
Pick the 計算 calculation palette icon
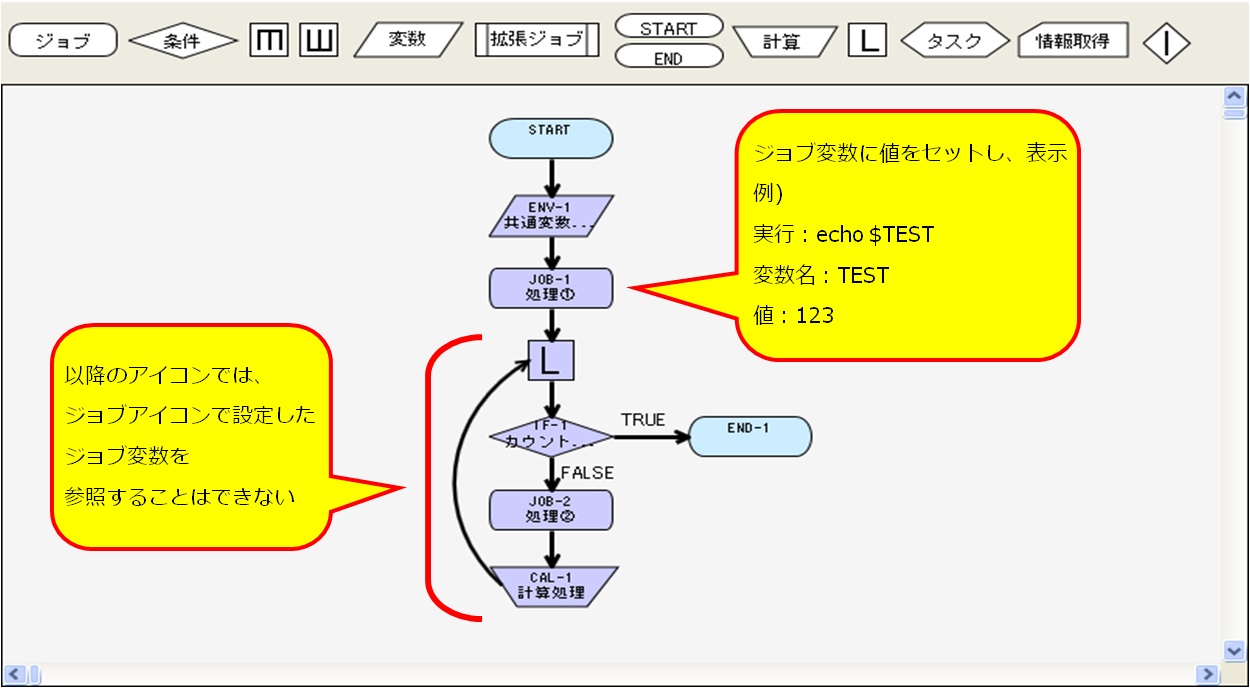[x=784, y=41]
